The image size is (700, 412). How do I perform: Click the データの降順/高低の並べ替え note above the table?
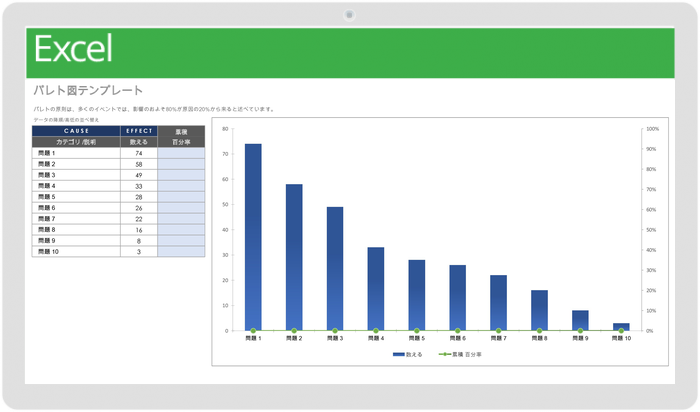(66, 120)
